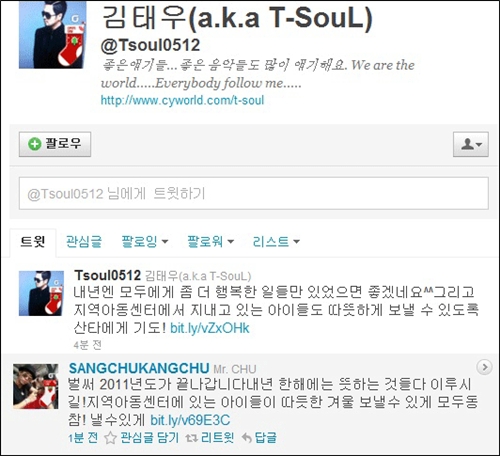500x456 pixels.
Task: Click the large profile picture of T-SouL
Action: coord(52,35)
